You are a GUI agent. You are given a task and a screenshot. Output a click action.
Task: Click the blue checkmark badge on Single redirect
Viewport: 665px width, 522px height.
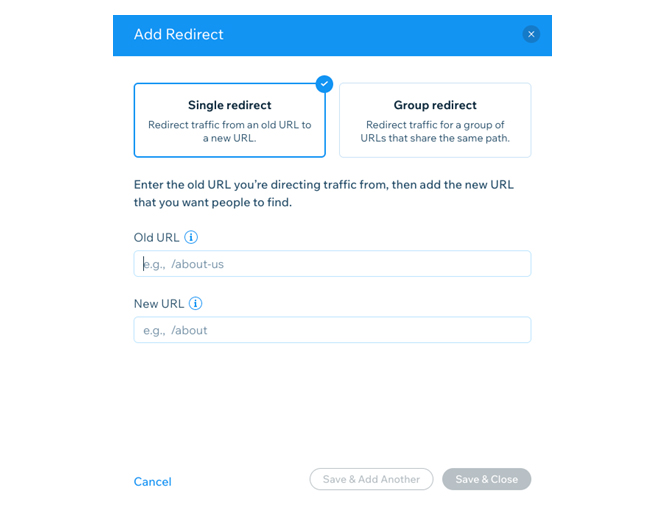click(x=324, y=84)
